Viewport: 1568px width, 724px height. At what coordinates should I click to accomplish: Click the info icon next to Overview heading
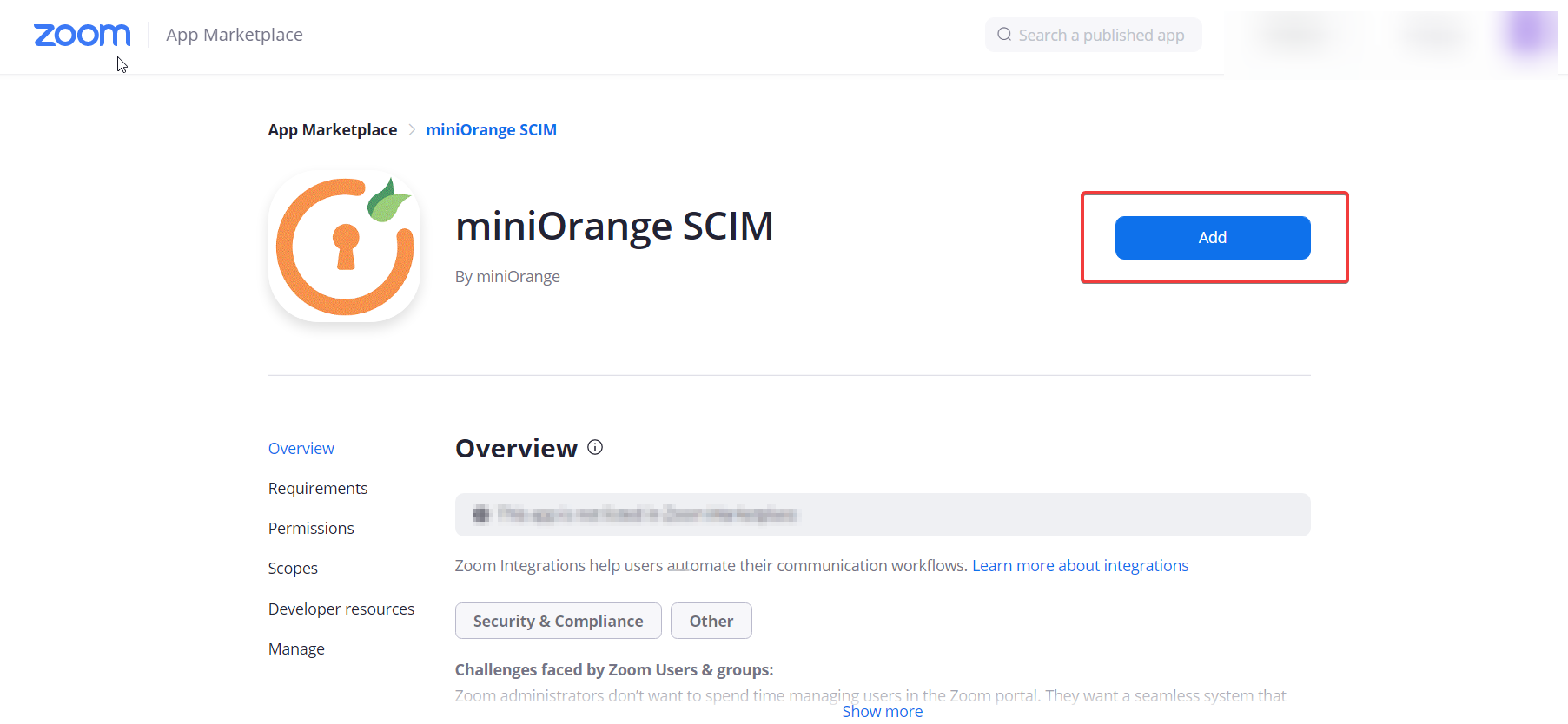[595, 446]
